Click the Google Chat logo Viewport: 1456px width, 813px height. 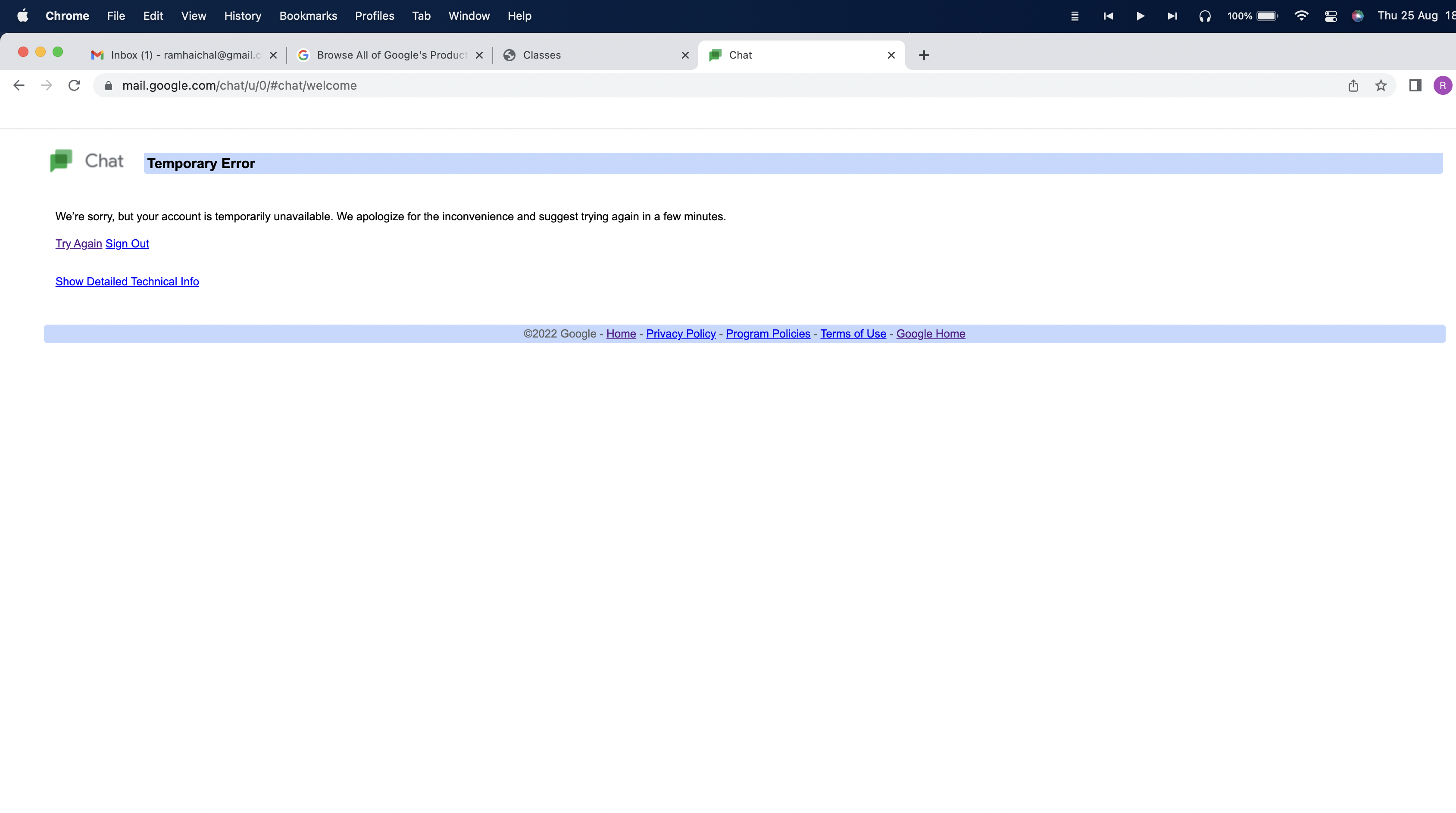pyautogui.click(x=61, y=160)
